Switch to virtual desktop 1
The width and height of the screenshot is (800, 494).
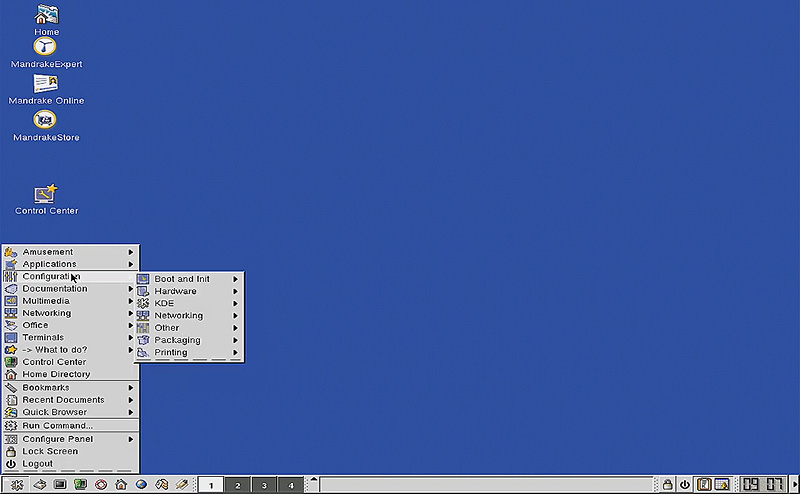[211, 485]
